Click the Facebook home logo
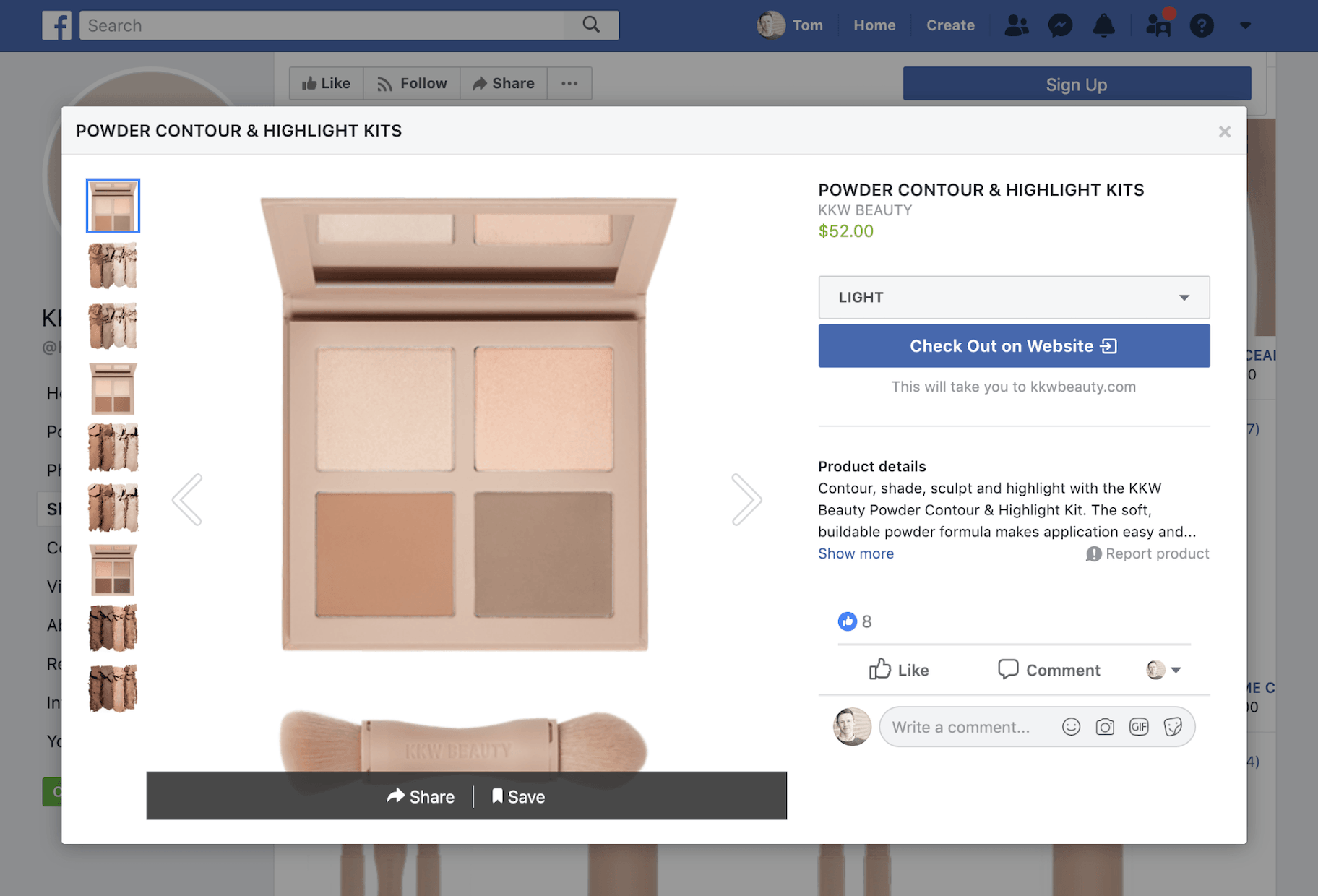 pyautogui.click(x=57, y=25)
